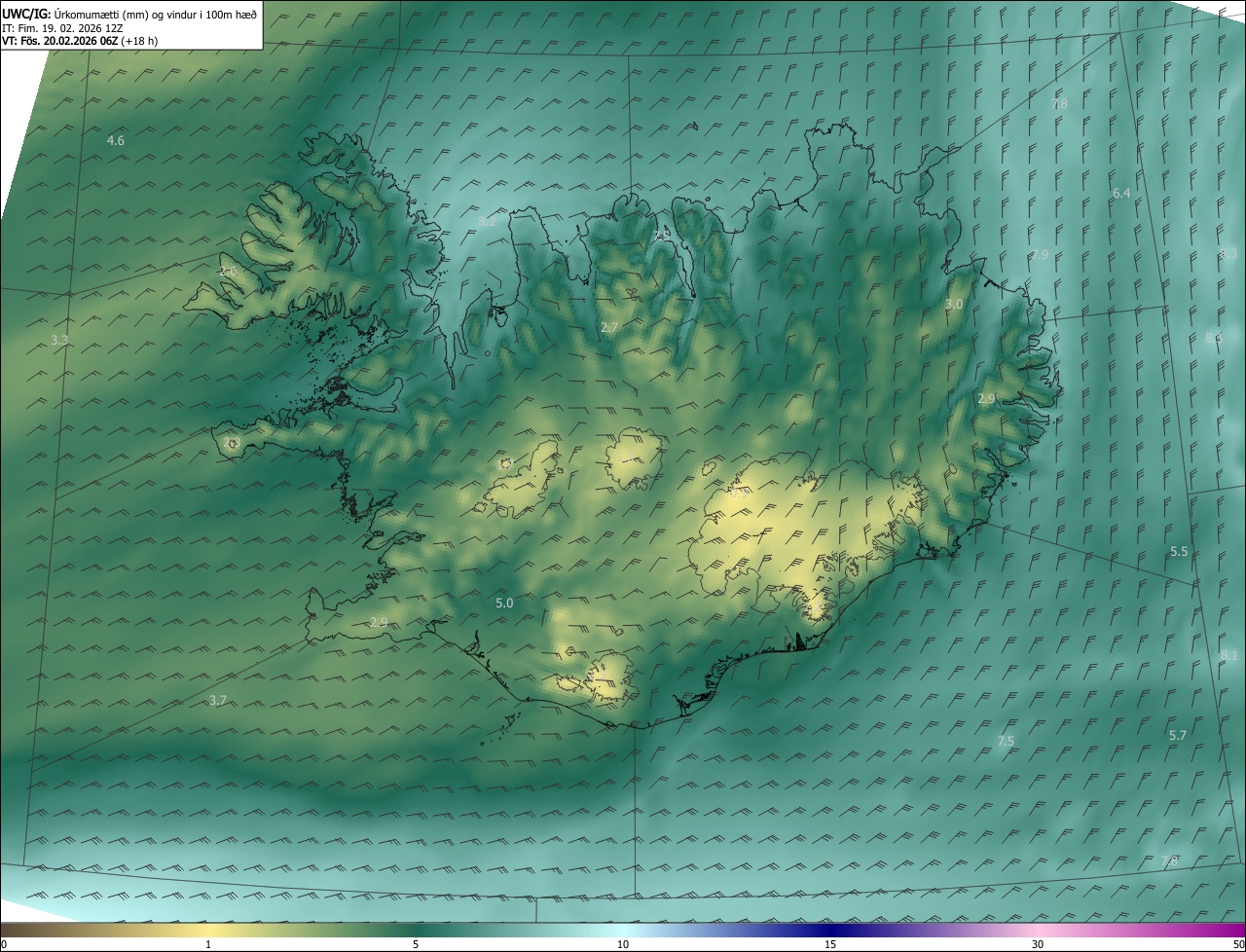Screen dimensions: 1246x952
Task: Click the 5.0 value label on the map
Action: click(x=504, y=604)
